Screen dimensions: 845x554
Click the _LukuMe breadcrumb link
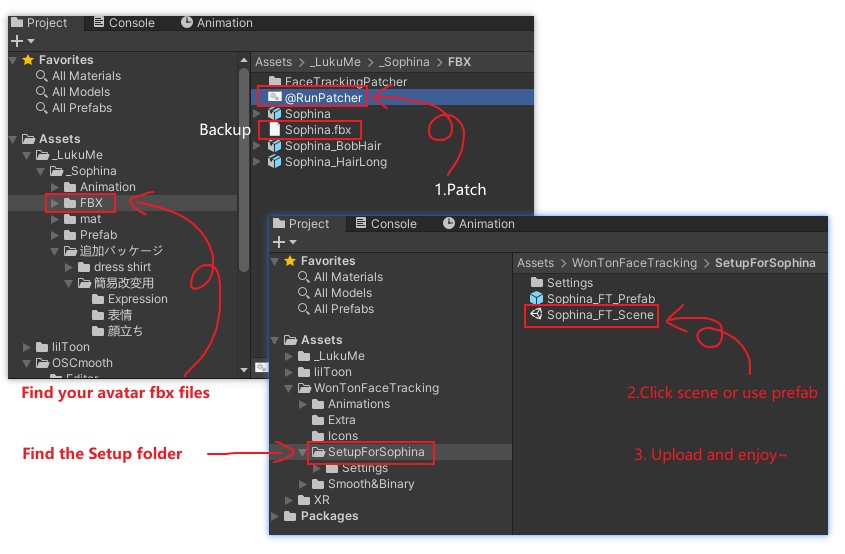335,62
